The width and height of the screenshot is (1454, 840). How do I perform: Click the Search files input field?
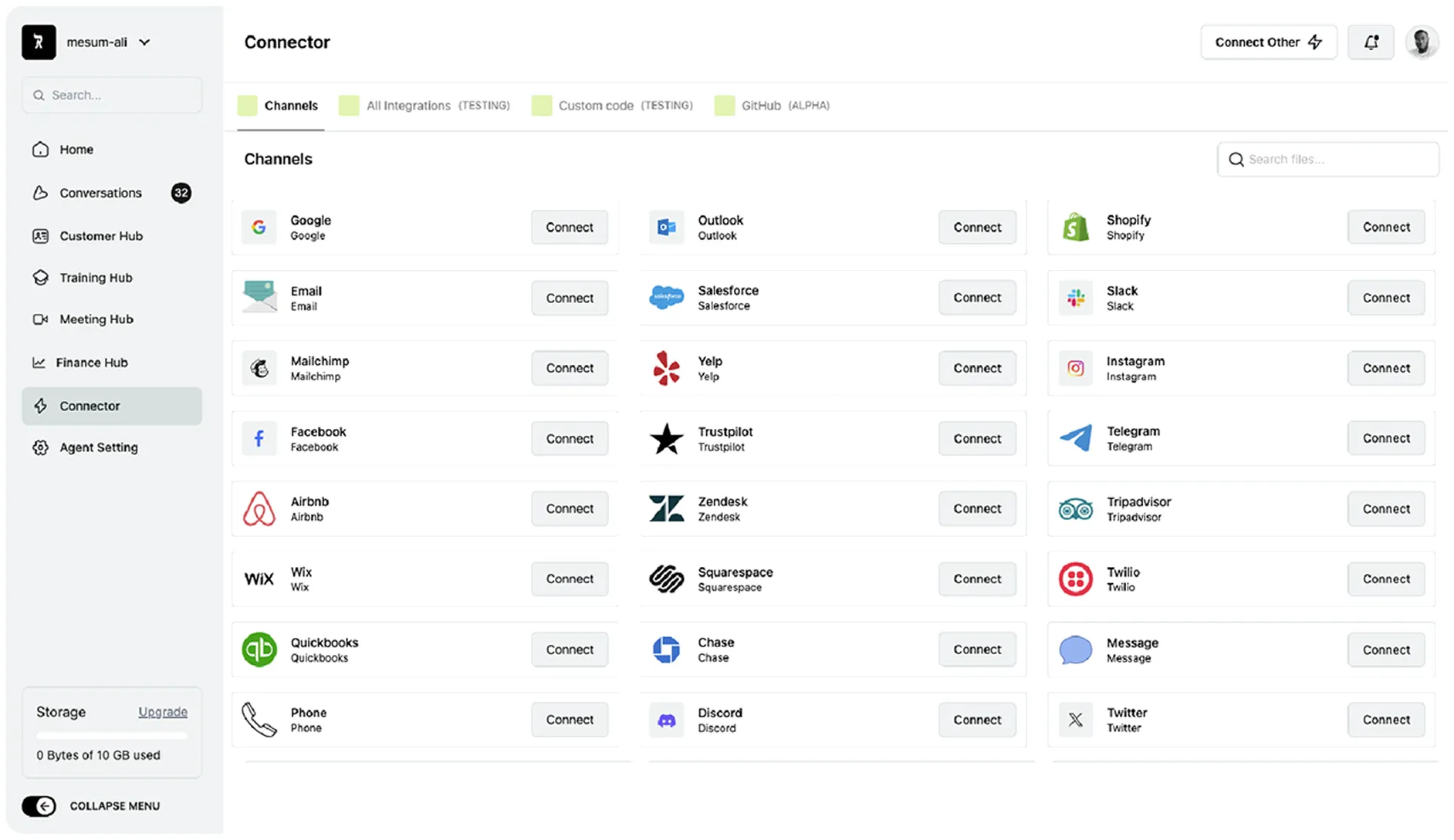click(1327, 159)
